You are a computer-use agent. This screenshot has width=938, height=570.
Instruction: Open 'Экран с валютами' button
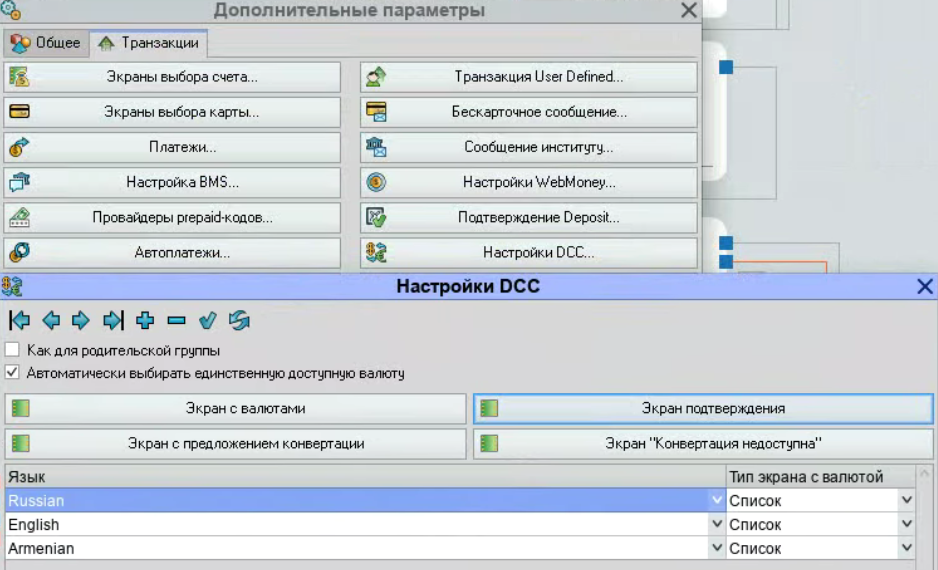pyautogui.click(x=236, y=409)
